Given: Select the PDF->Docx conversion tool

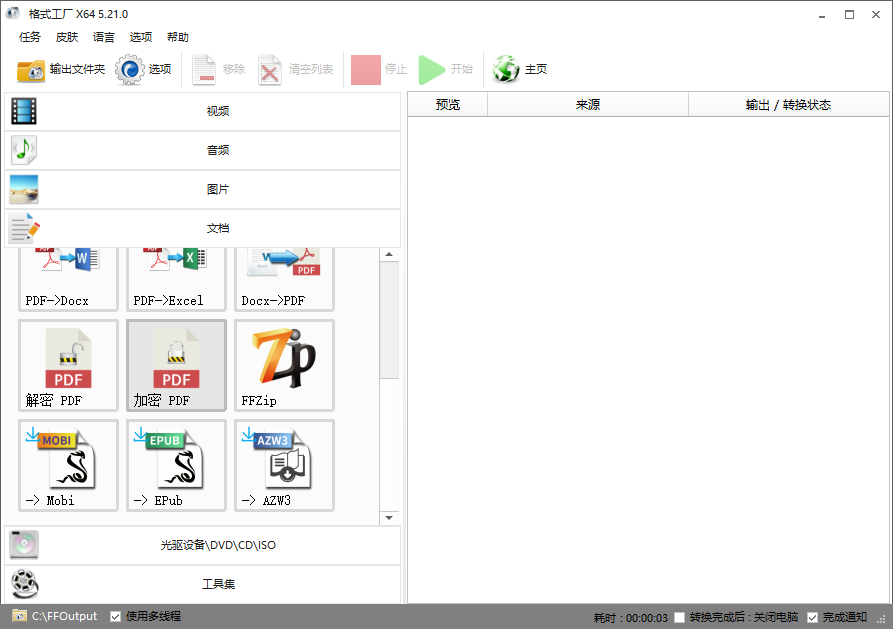Looking at the screenshot, I should 67,279.
